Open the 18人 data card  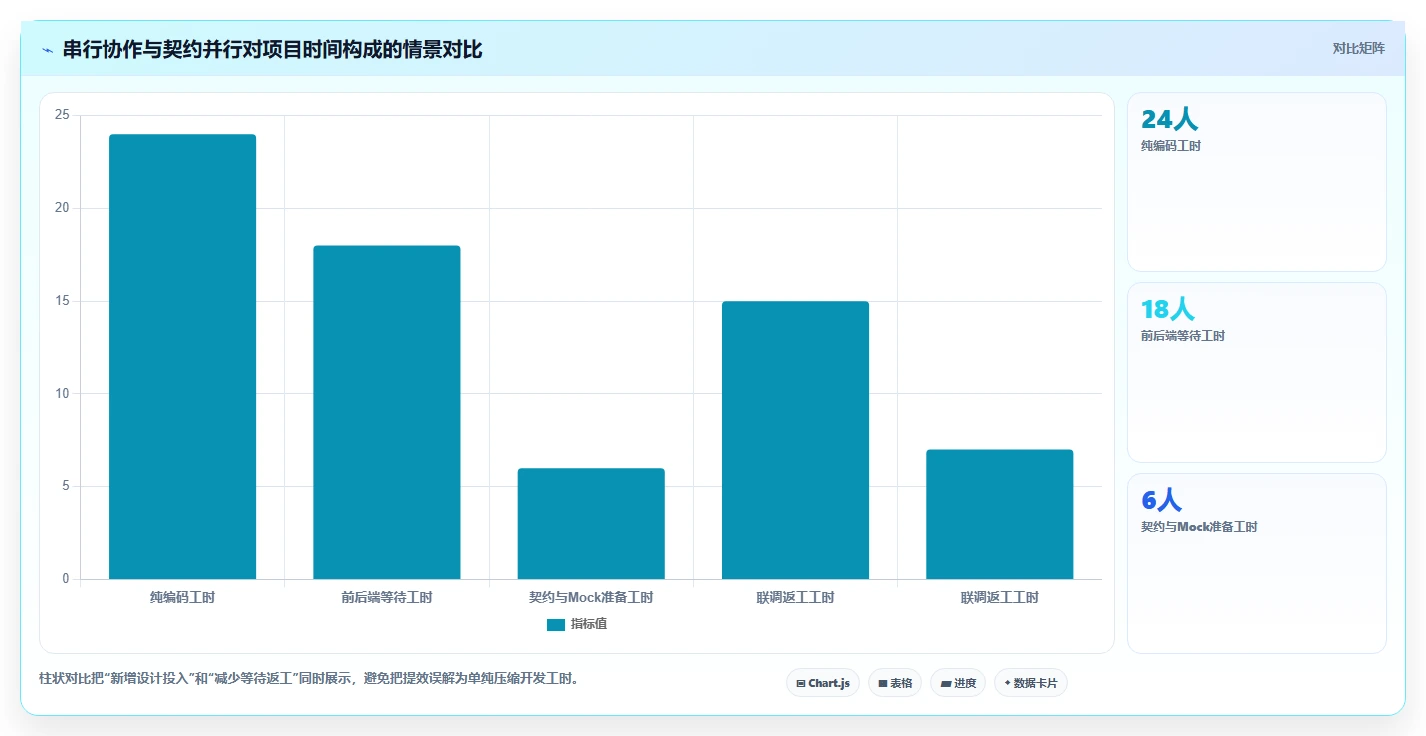(x=1257, y=372)
